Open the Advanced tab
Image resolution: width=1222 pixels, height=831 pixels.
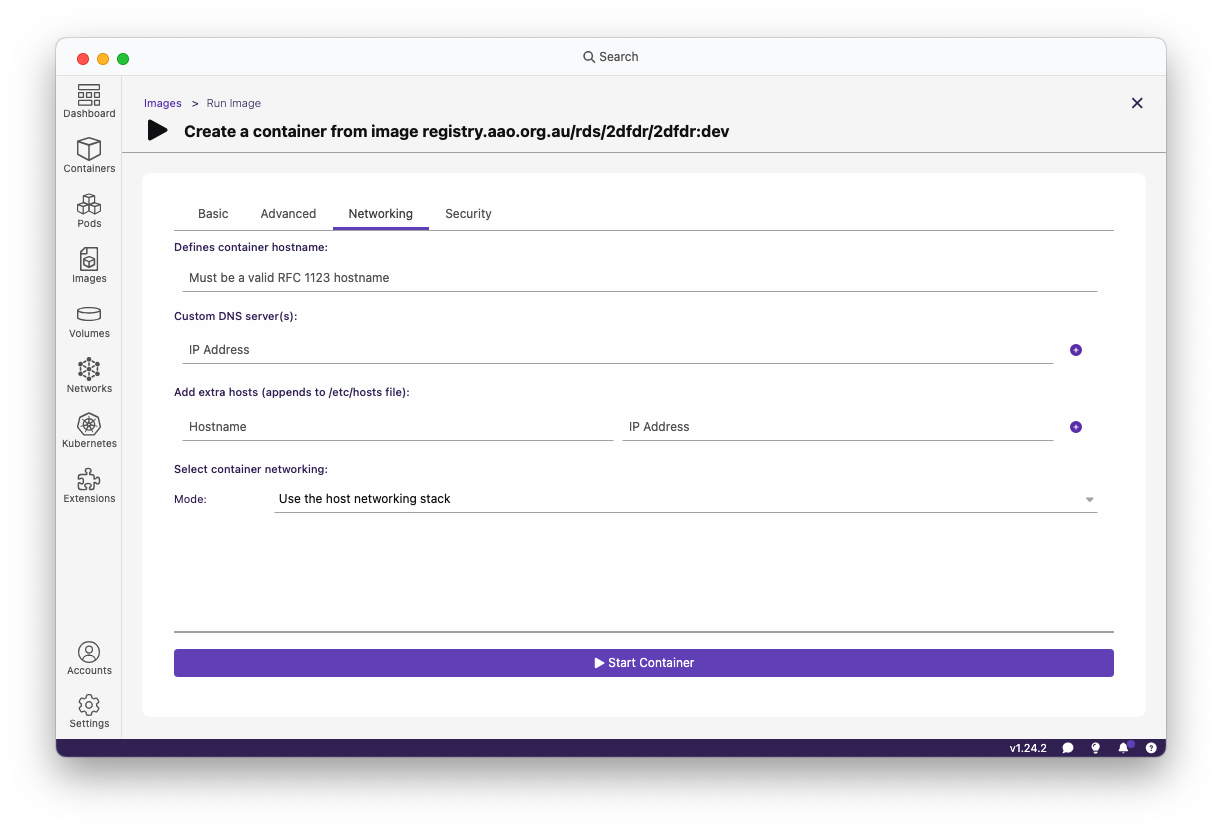coord(288,214)
